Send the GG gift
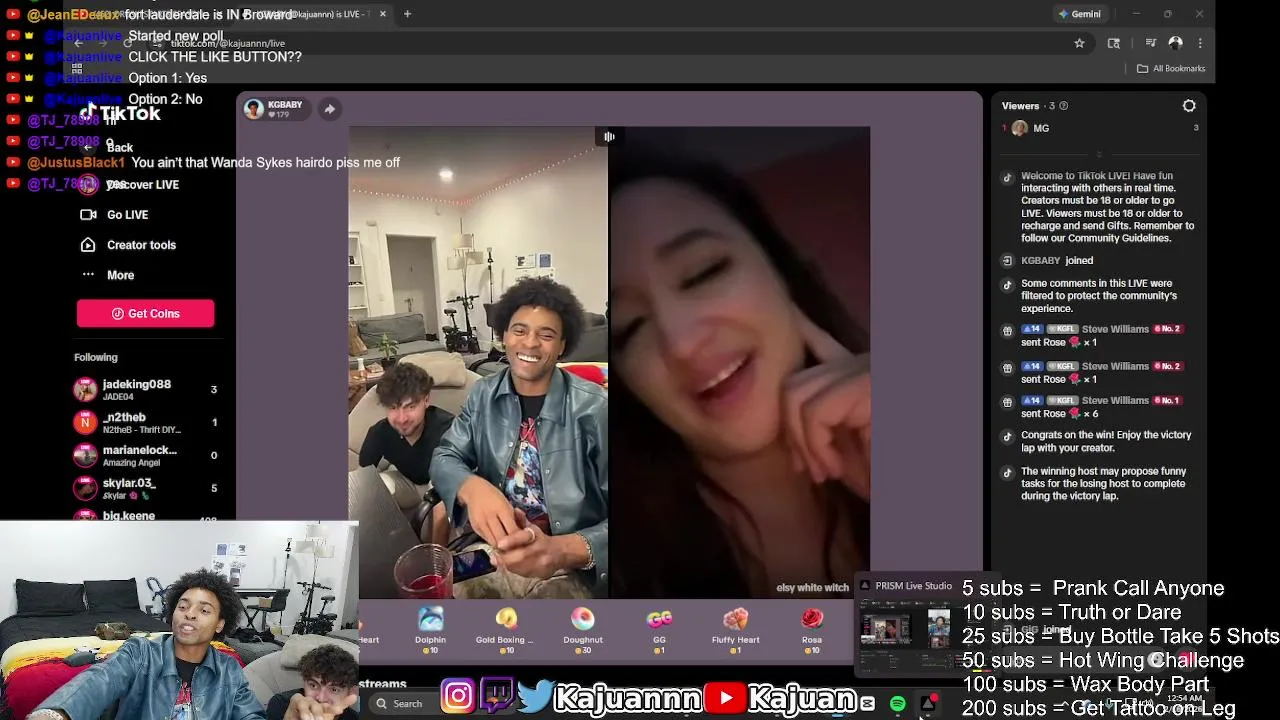 point(659,630)
